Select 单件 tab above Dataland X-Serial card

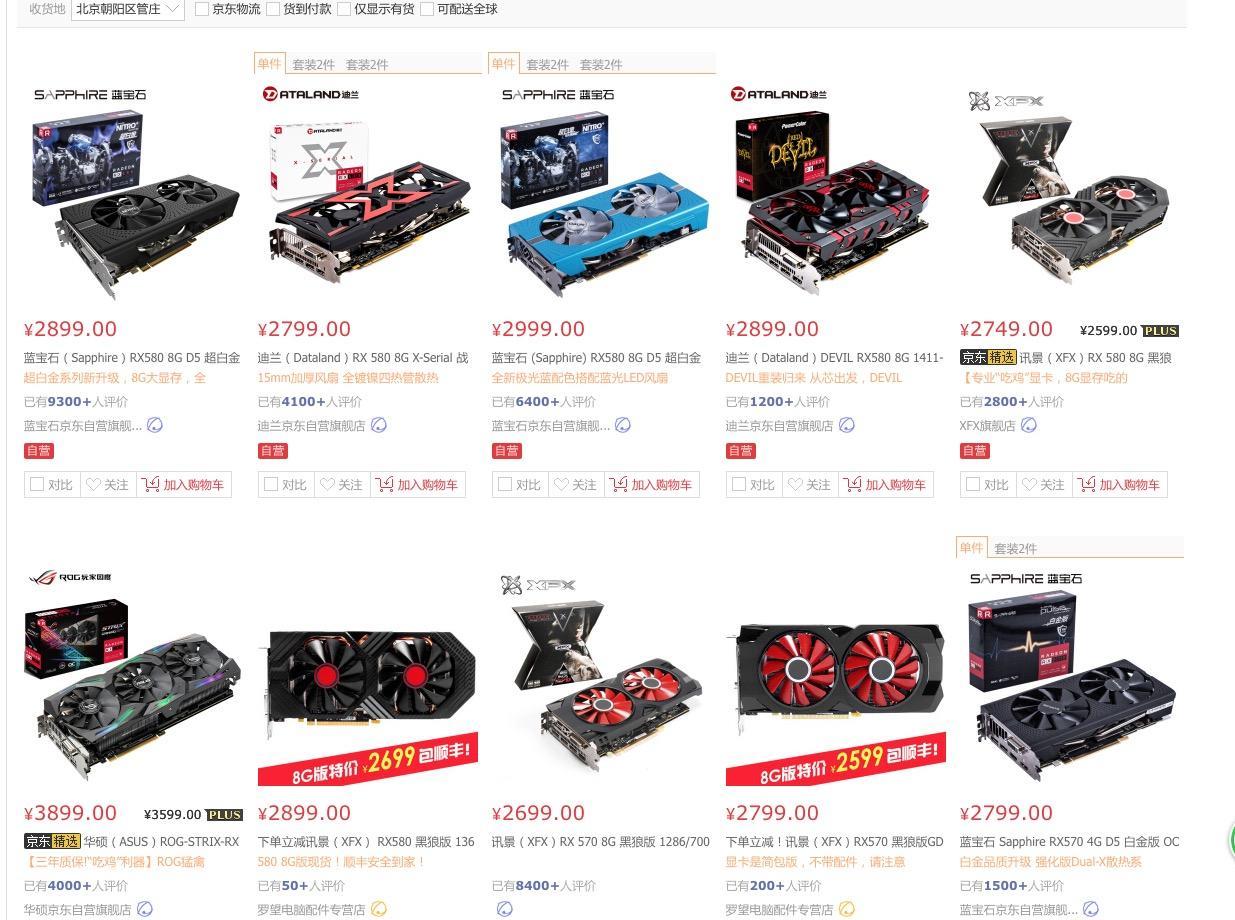pos(270,63)
